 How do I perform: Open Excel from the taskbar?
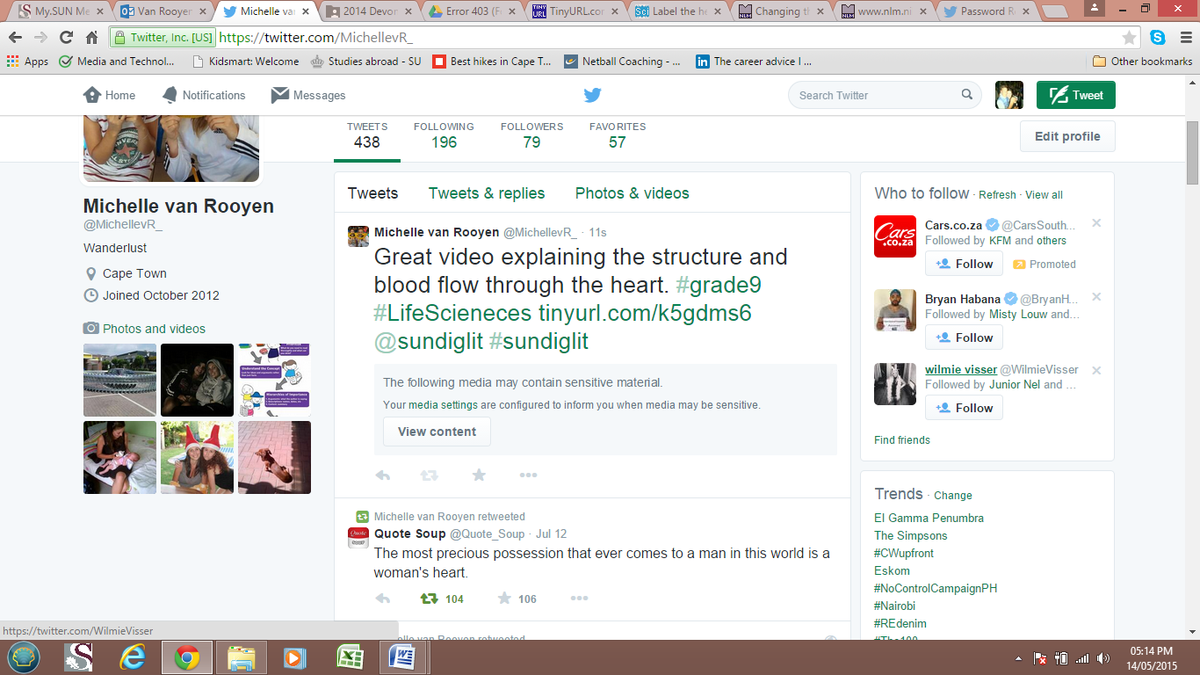point(349,657)
